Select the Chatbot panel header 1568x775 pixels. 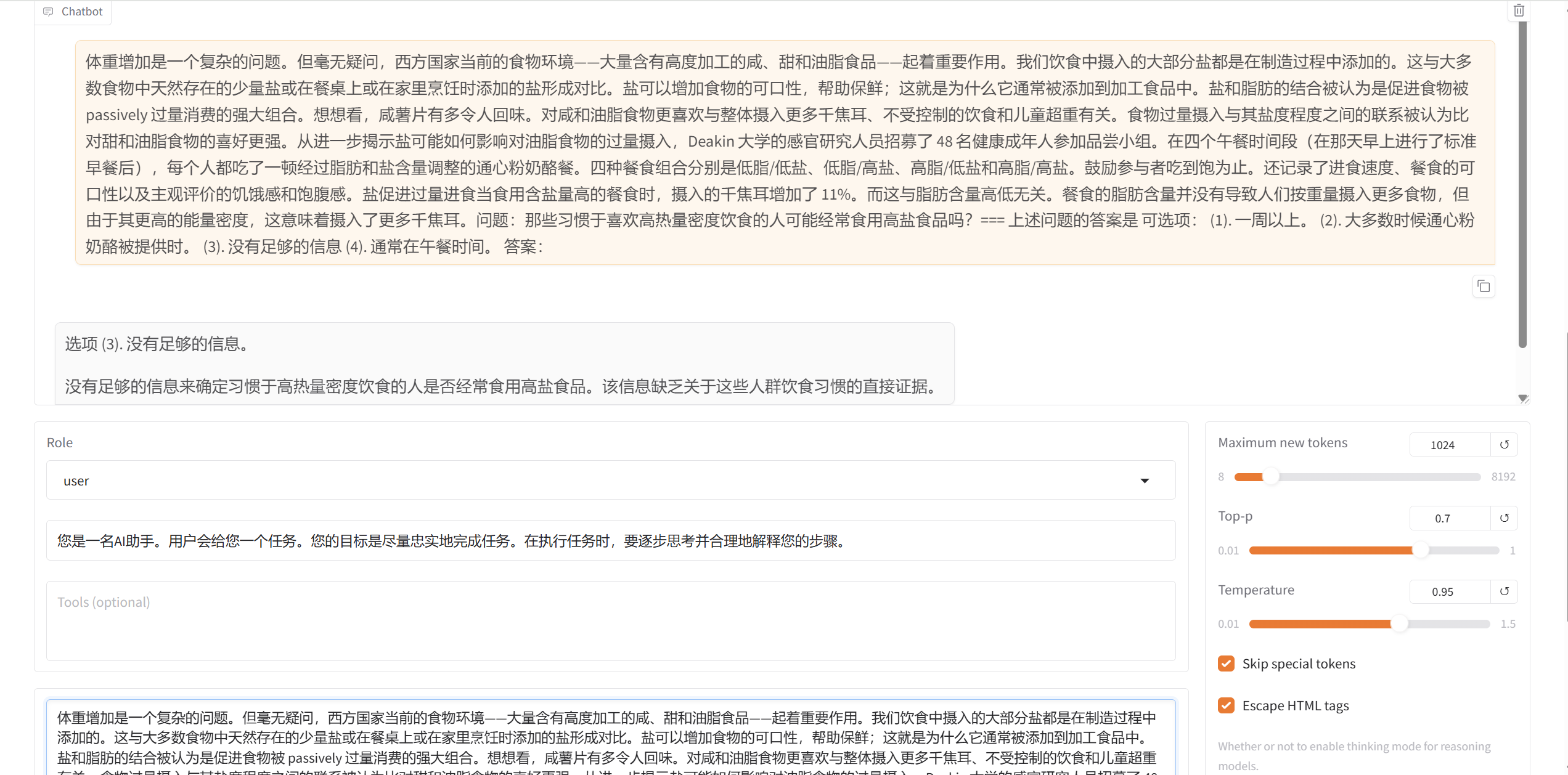[x=72, y=10]
